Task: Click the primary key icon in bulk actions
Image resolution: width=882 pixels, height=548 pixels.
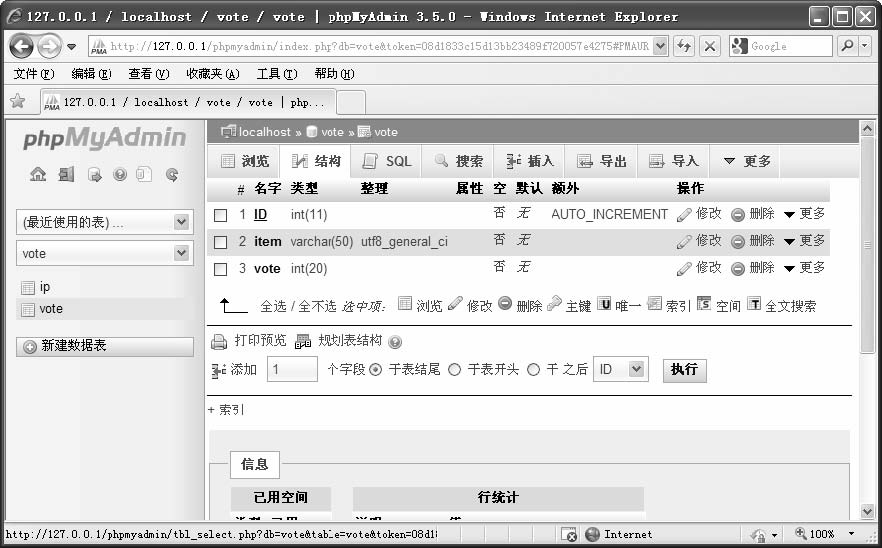Action: pyautogui.click(x=555, y=303)
